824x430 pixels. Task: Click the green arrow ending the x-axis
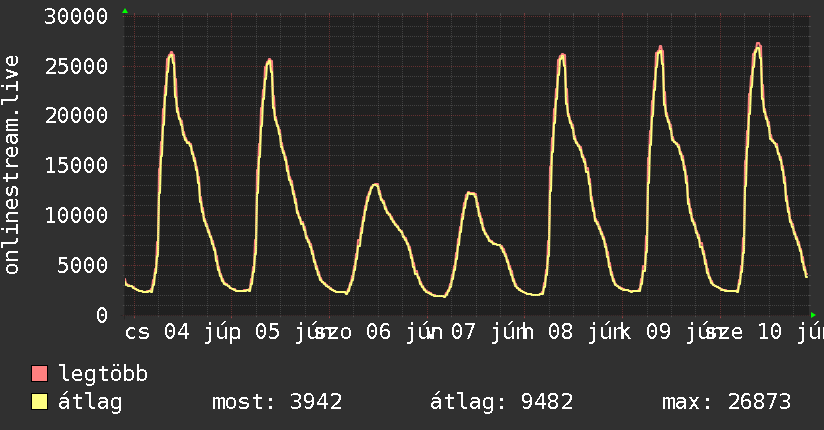click(813, 315)
